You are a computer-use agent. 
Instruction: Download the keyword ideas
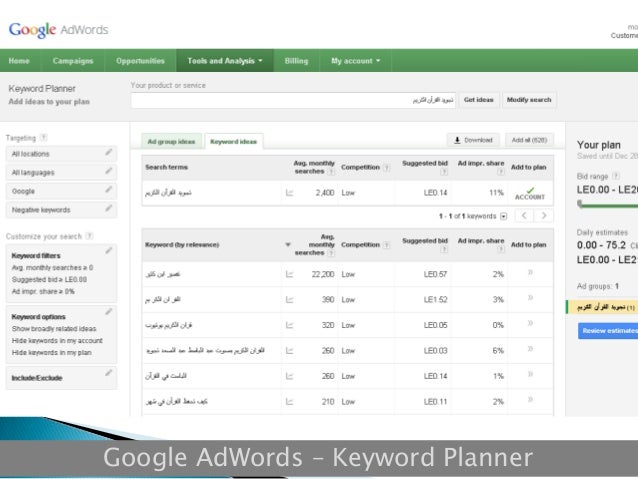click(473, 140)
